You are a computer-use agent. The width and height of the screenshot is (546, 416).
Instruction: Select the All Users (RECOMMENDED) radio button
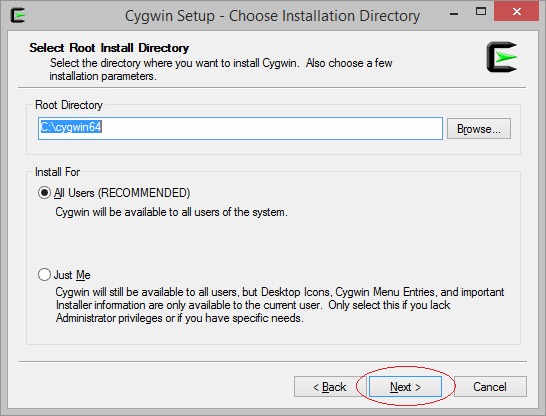(x=44, y=193)
